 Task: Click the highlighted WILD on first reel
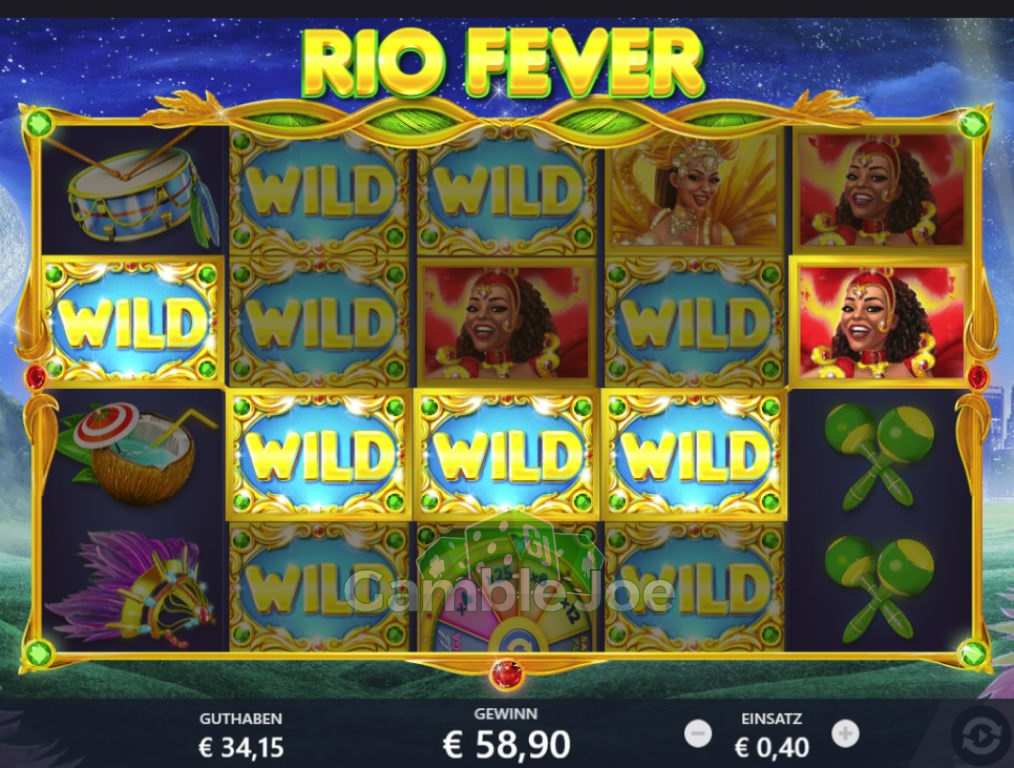pos(133,321)
